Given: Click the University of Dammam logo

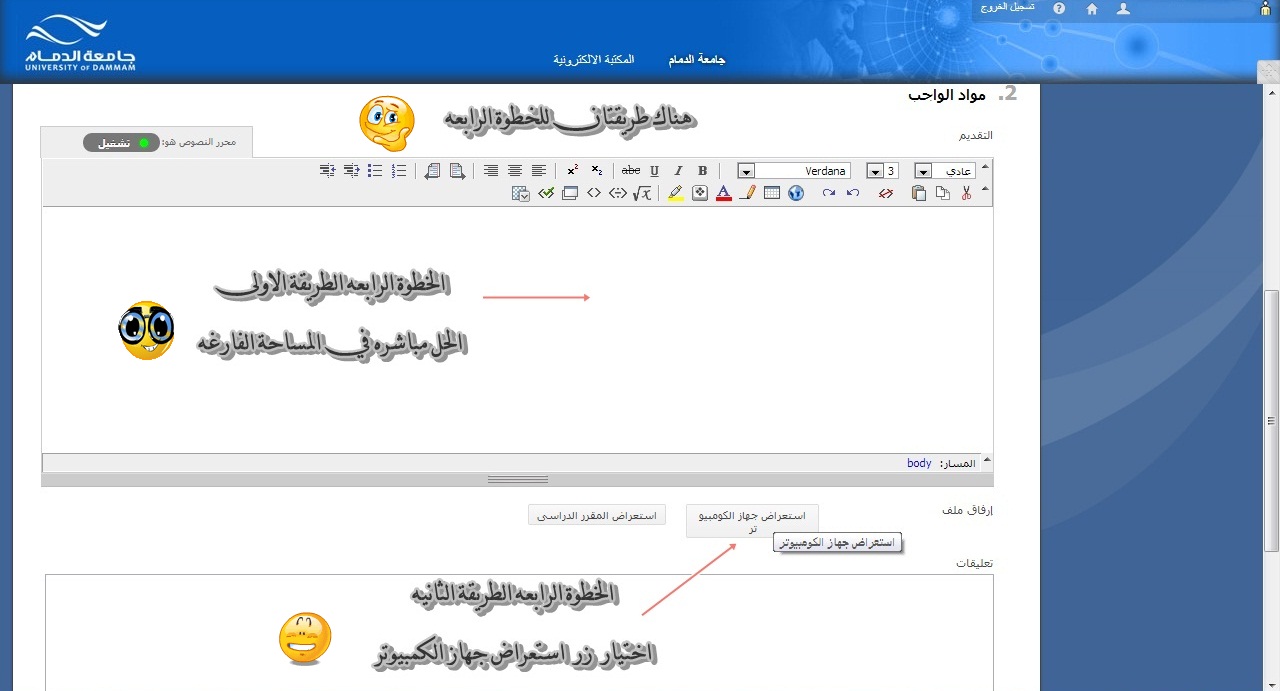Looking at the screenshot, I should pos(81,43).
